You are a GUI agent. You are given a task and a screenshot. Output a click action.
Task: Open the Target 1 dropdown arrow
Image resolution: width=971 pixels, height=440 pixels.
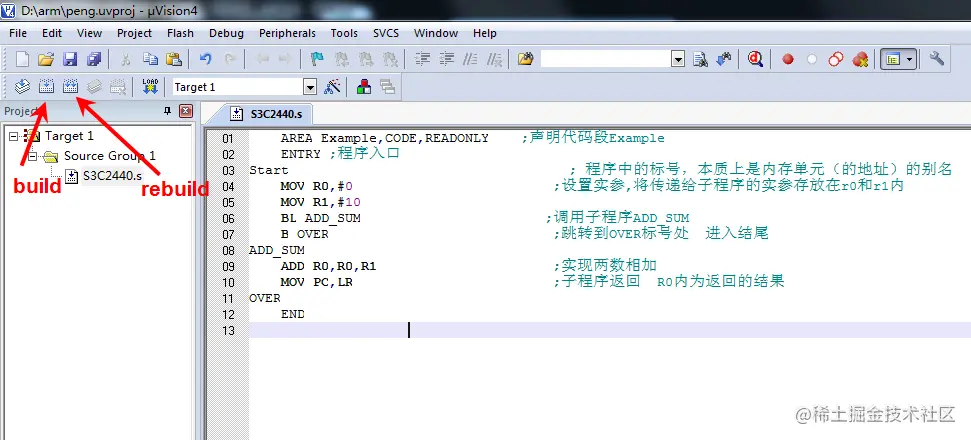pyautogui.click(x=310, y=87)
